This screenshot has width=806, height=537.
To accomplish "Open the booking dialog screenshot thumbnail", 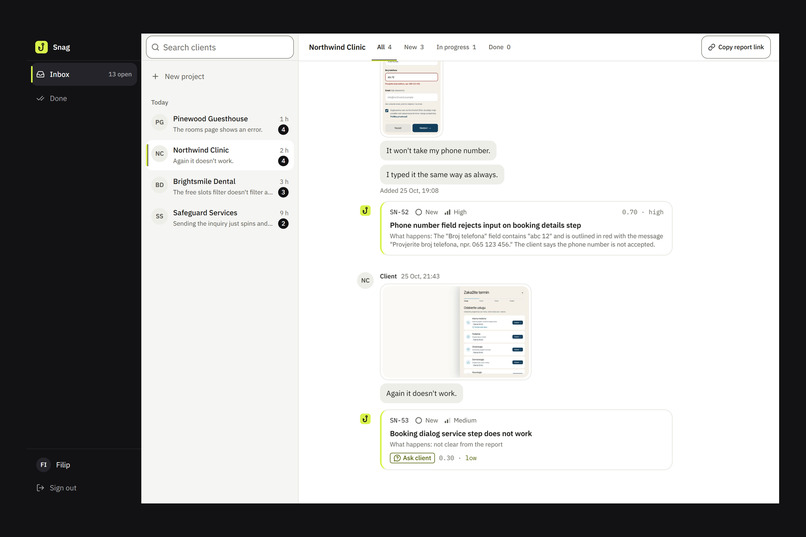I will click(x=455, y=332).
